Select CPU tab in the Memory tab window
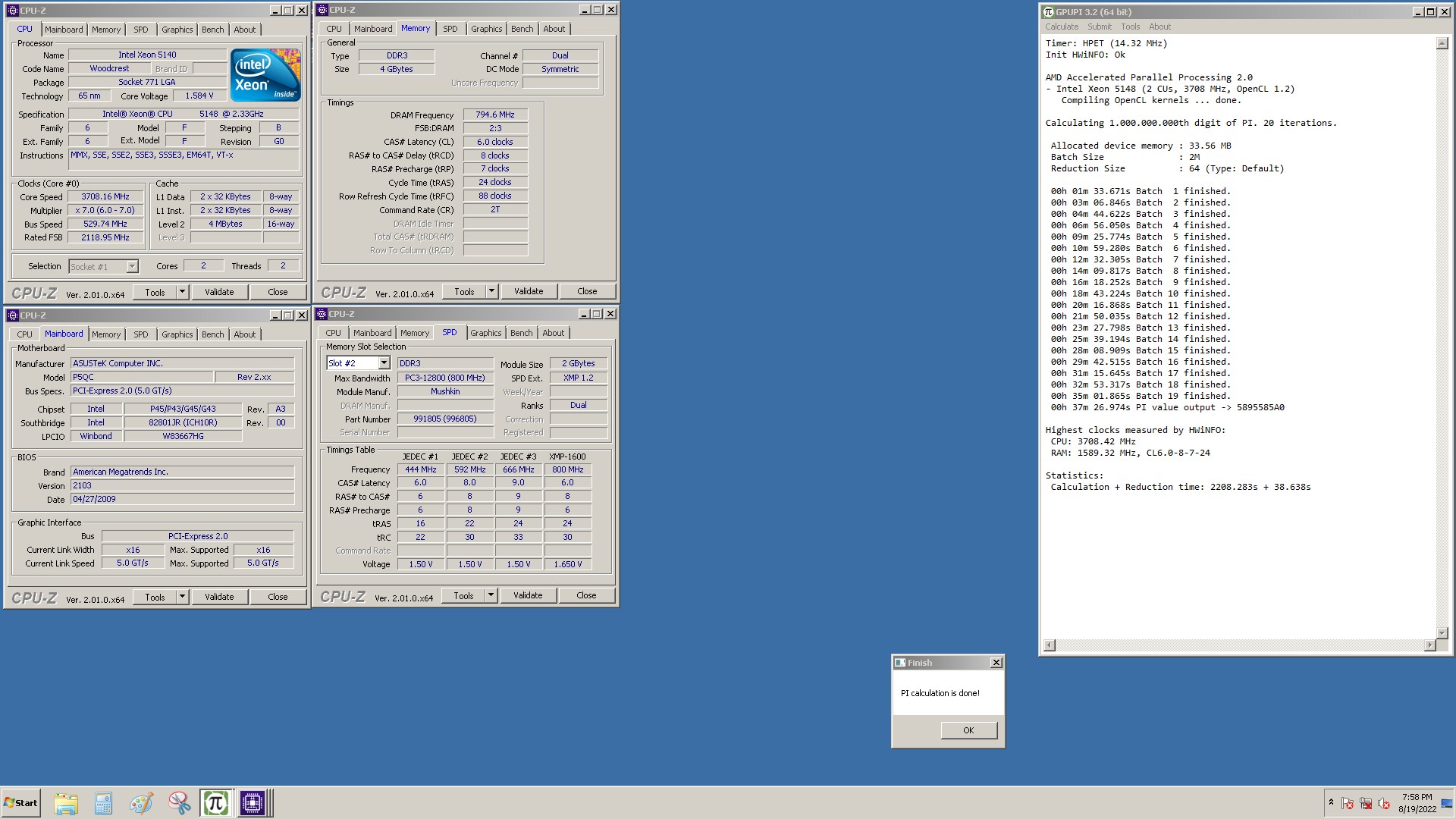Viewport: 1456px width, 819px height. pyautogui.click(x=334, y=29)
